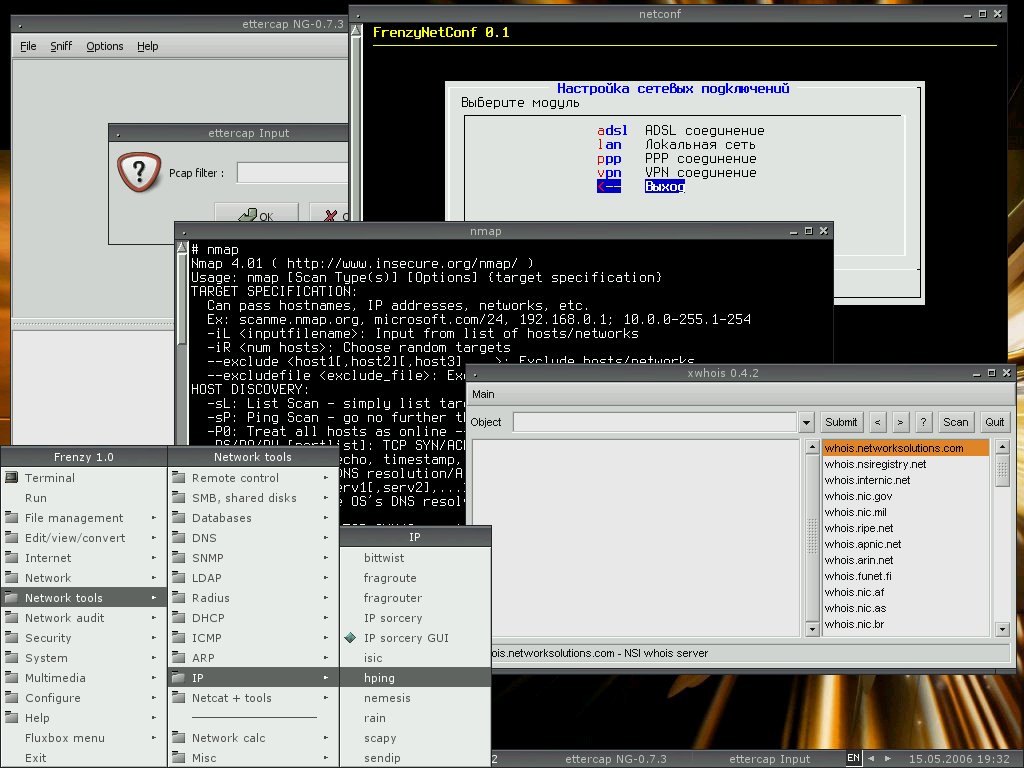1024x768 pixels.
Task: Click the Quit button in xwhois
Action: (x=995, y=422)
